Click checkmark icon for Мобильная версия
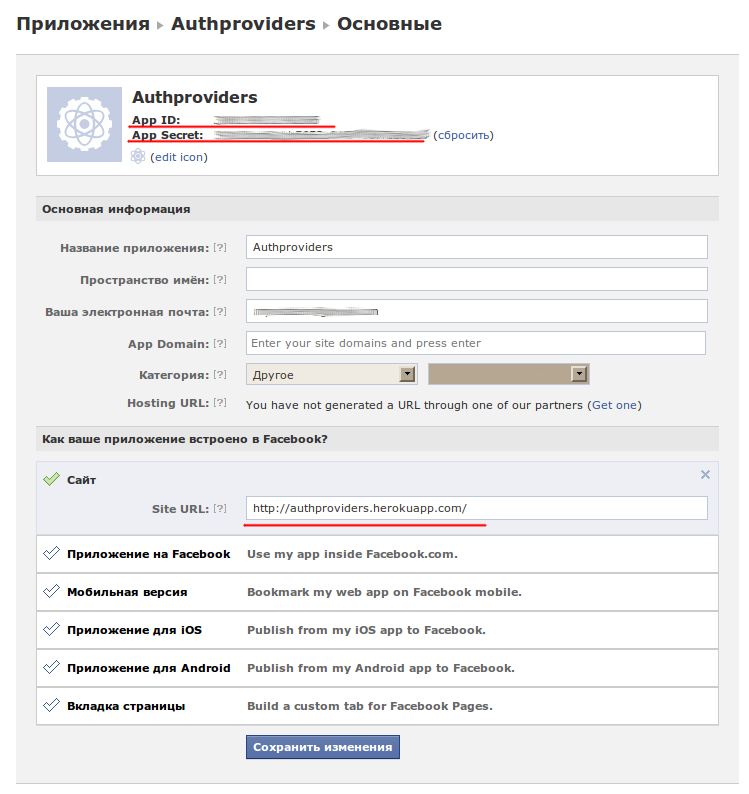Image resolution: width=749 pixels, height=794 pixels. [52, 592]
